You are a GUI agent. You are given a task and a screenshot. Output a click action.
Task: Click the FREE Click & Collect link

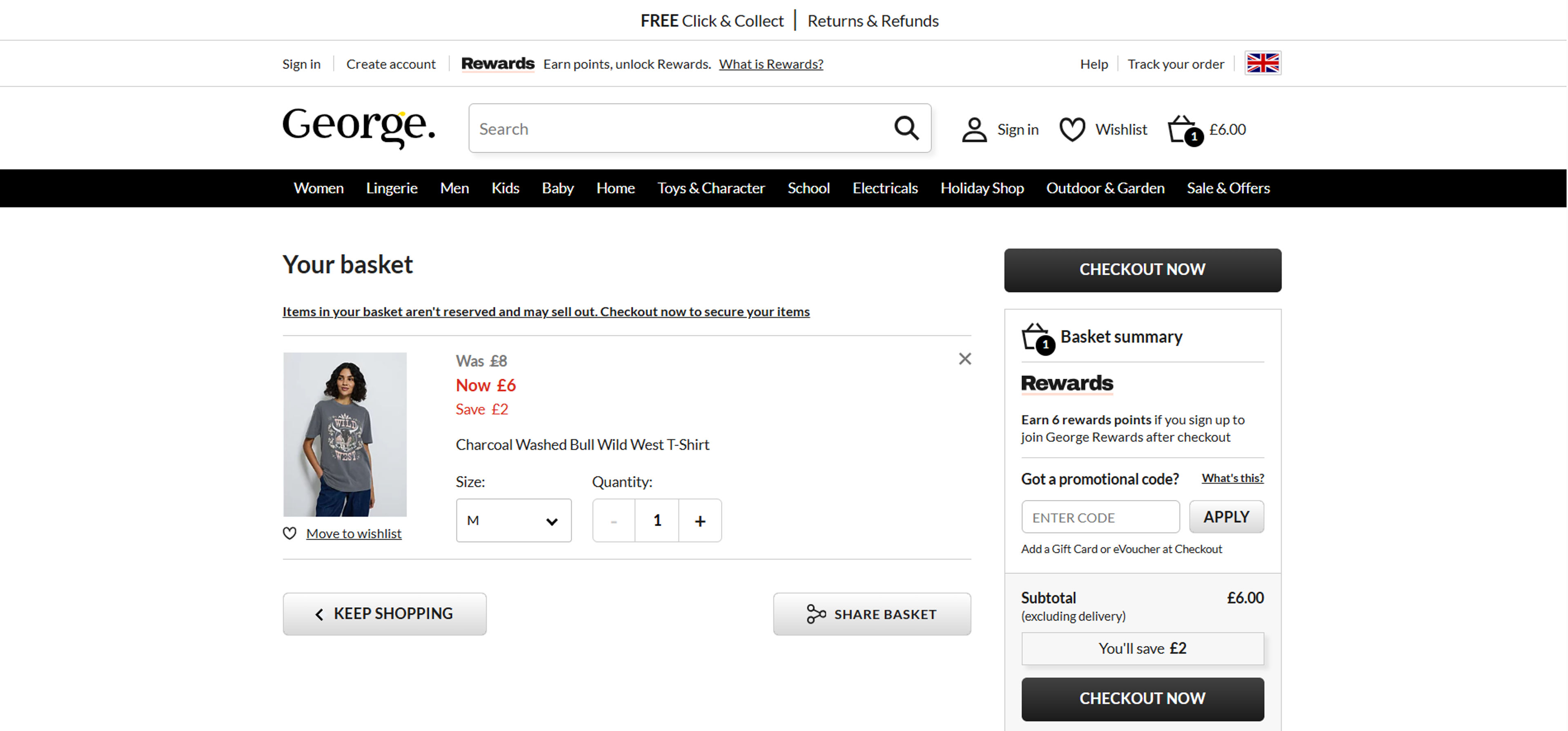(712, 21)
